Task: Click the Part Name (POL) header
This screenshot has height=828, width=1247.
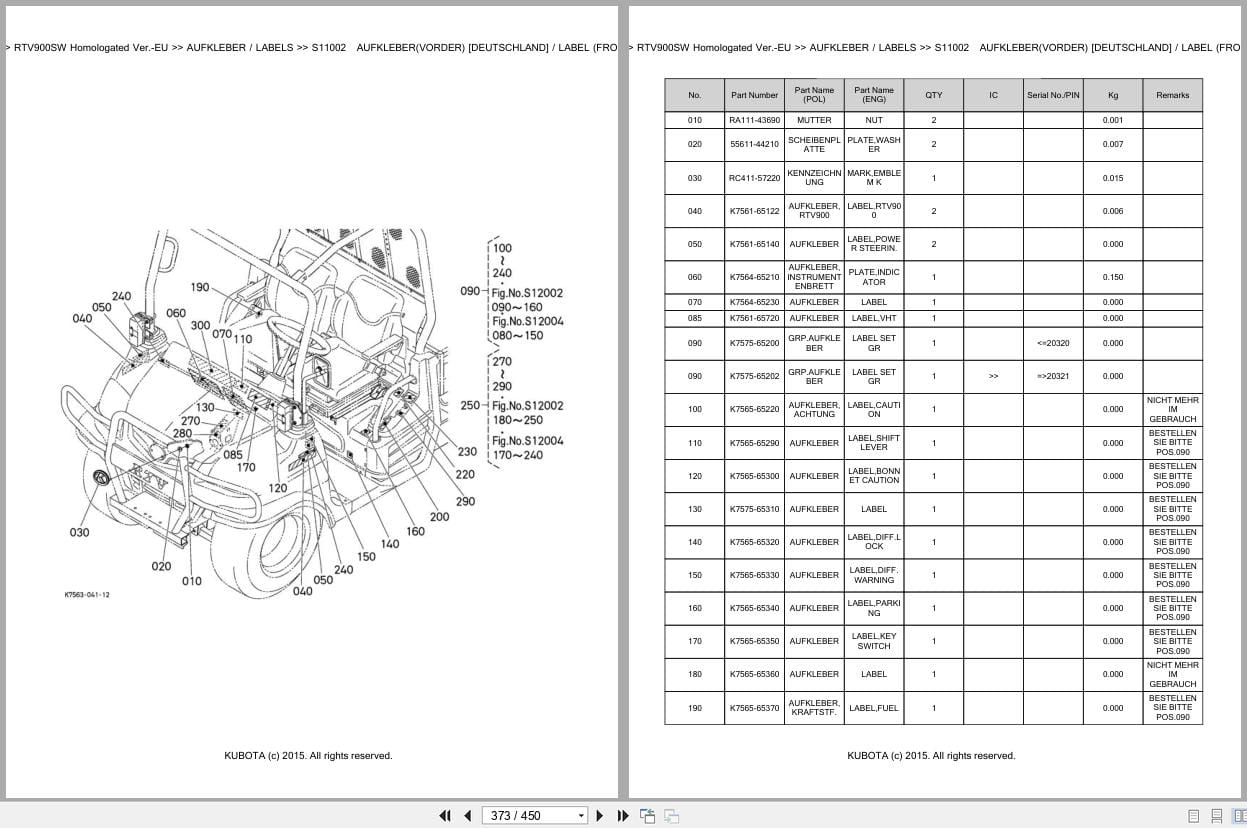Action: [814, 95]
